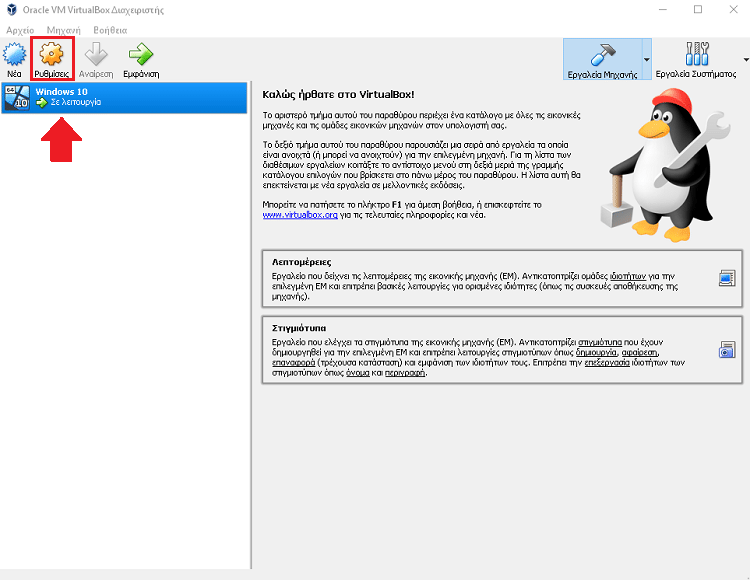Viewport: 750px width, 580px height.
Task: Click the δημιουργία link
Action: (596, 352)
